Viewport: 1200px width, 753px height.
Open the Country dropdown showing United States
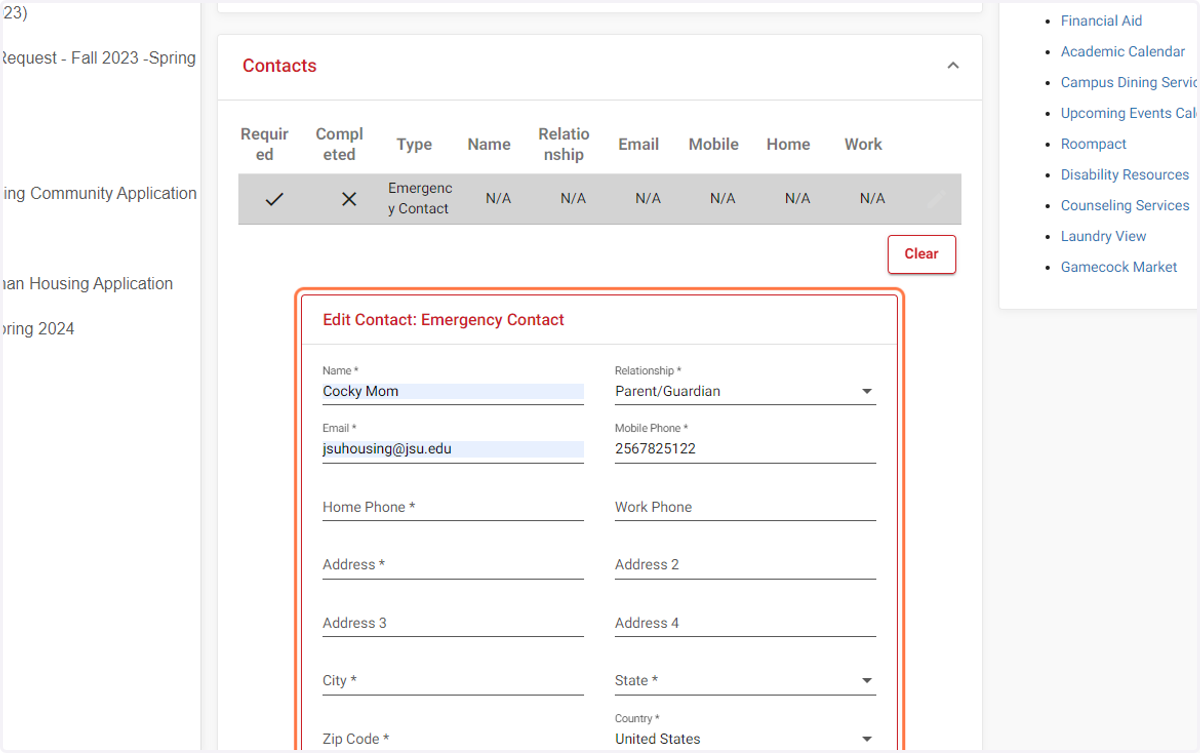tap(745, 739)
